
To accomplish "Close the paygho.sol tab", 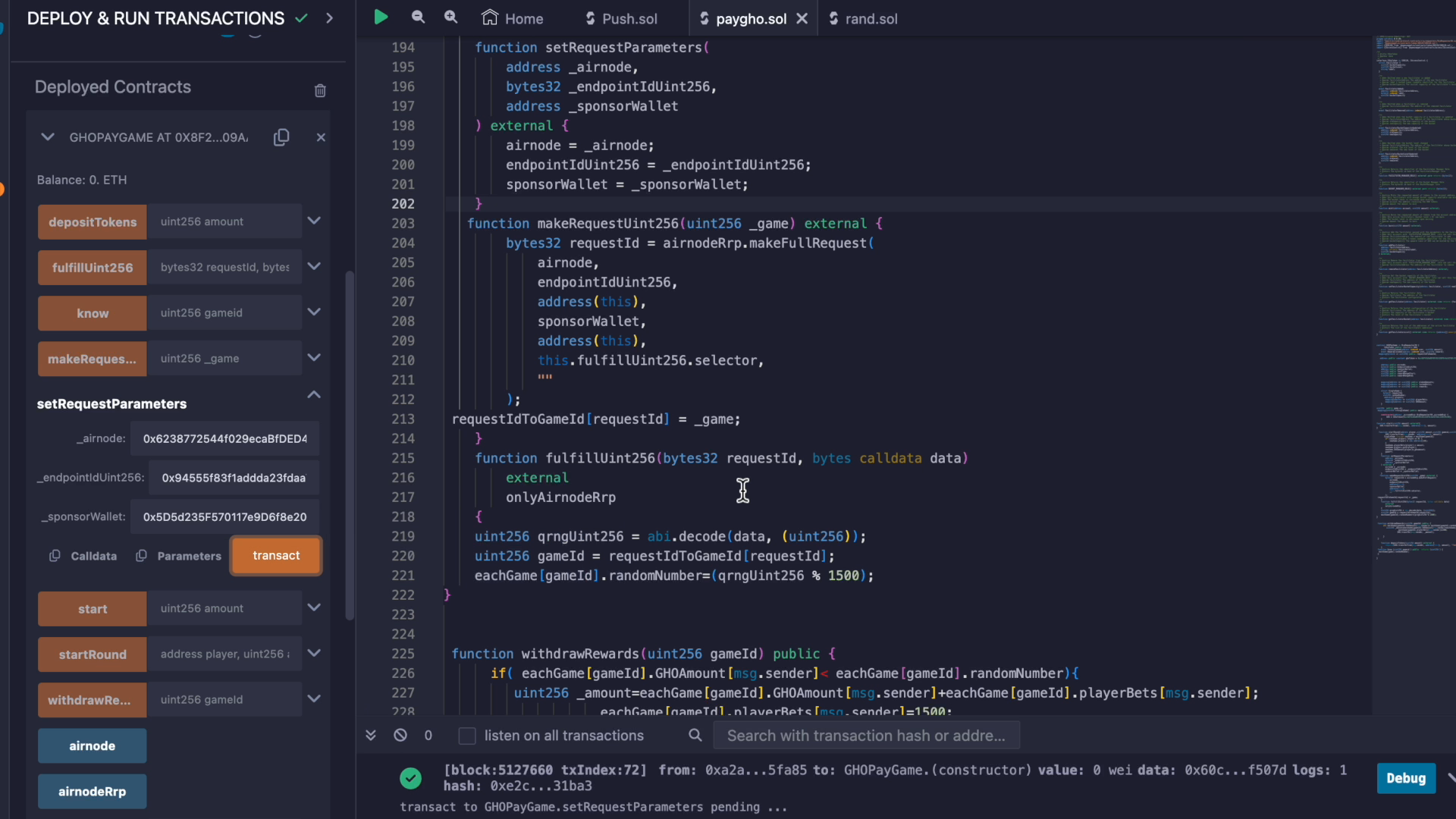I will [802, 18].
